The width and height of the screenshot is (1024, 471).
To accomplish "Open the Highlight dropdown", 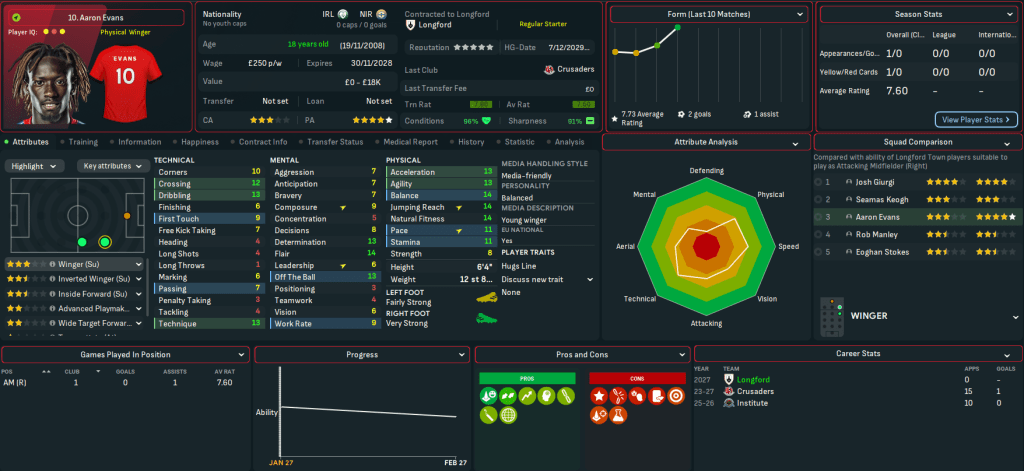I will [x=37, y=166].
